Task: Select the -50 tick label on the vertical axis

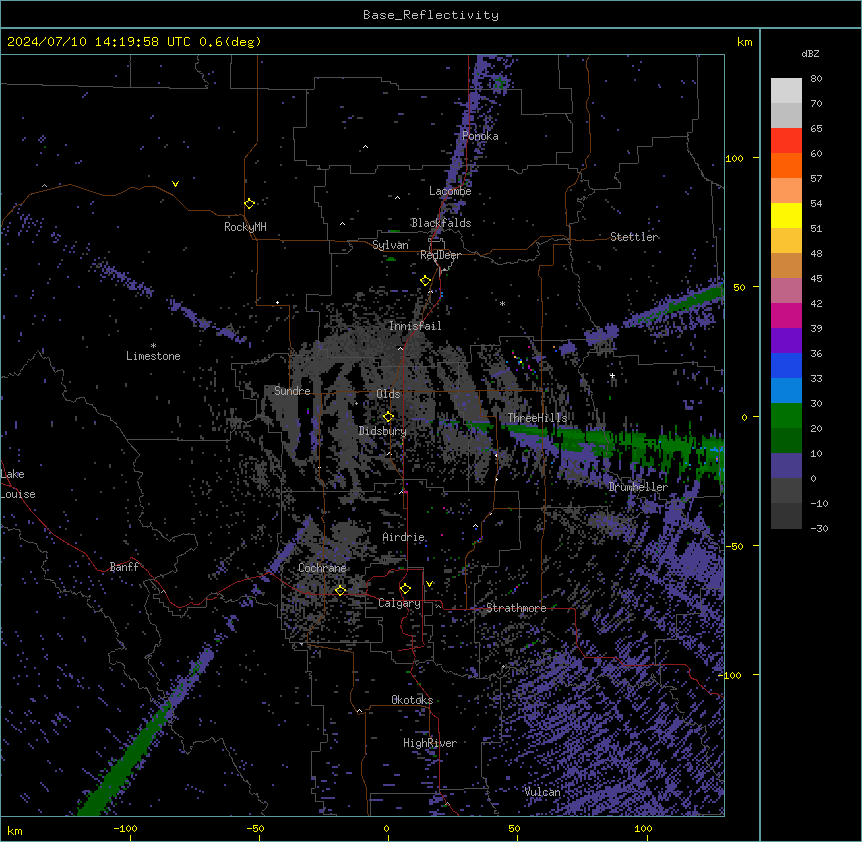Action: [x=734, y=546]
